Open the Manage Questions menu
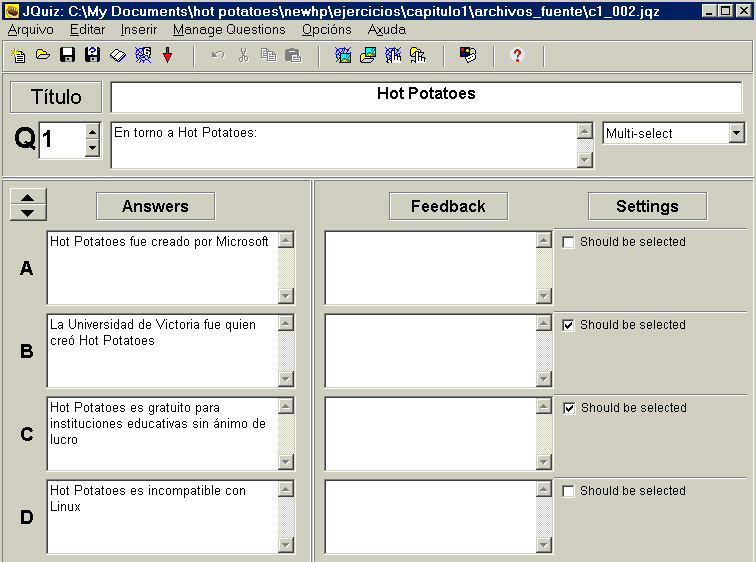This screenshot has width=756, height=562. [229, 30]
